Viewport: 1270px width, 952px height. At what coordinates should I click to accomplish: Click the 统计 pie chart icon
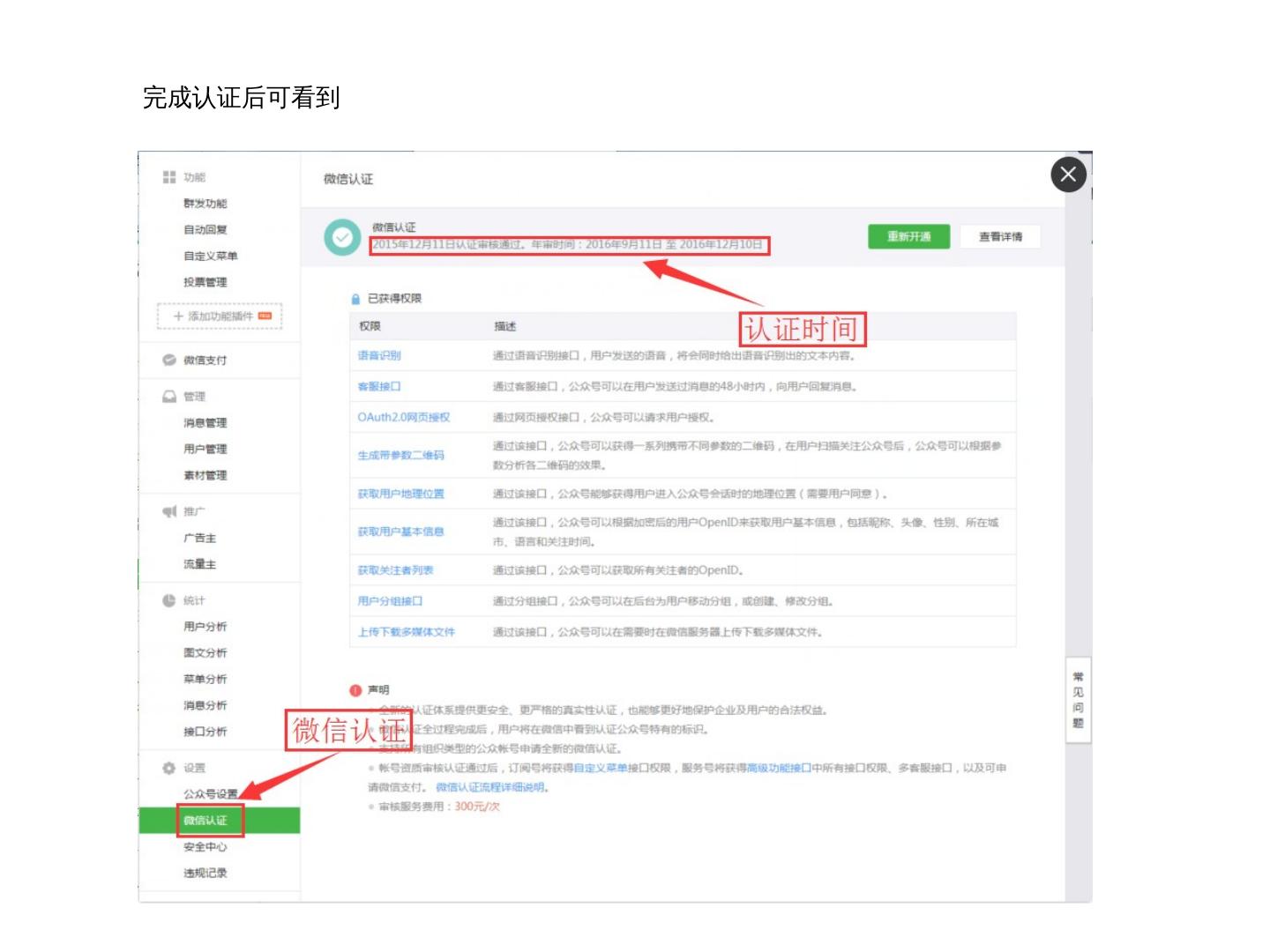[x=169, y=600]
